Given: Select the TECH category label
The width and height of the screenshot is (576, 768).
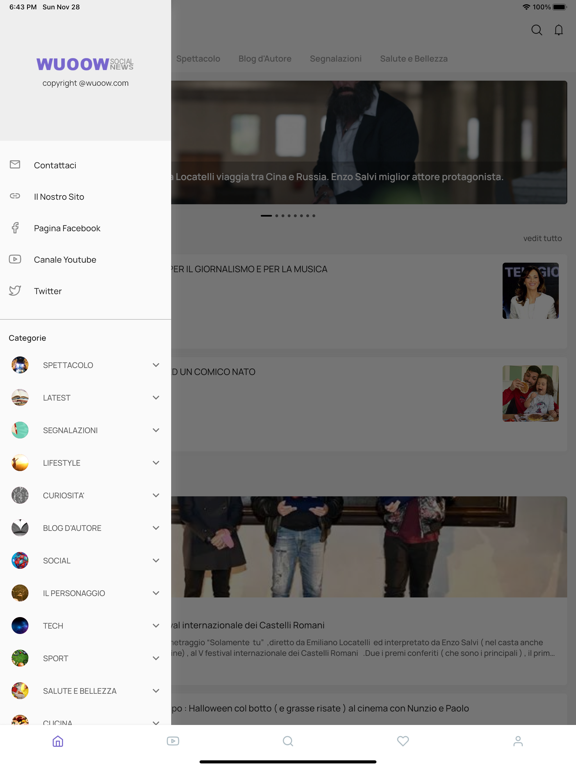Looking at the screenshot, I should click(x=53, y=625).
